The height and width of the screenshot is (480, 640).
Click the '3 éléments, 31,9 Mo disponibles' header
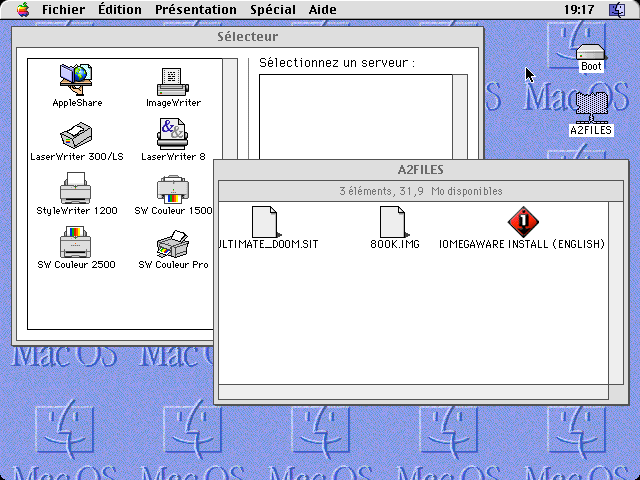pos(420,191)
